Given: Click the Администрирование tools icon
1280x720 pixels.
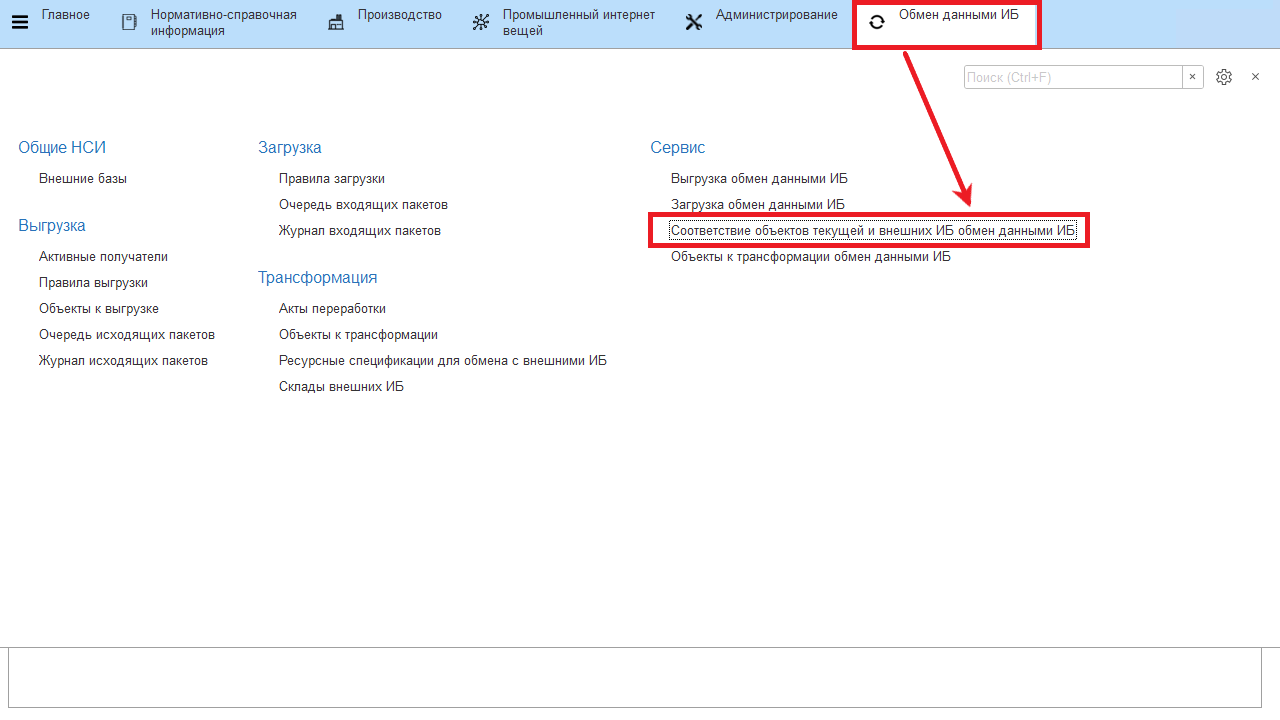Looking at the screenshot, I should tap(694, 22).
